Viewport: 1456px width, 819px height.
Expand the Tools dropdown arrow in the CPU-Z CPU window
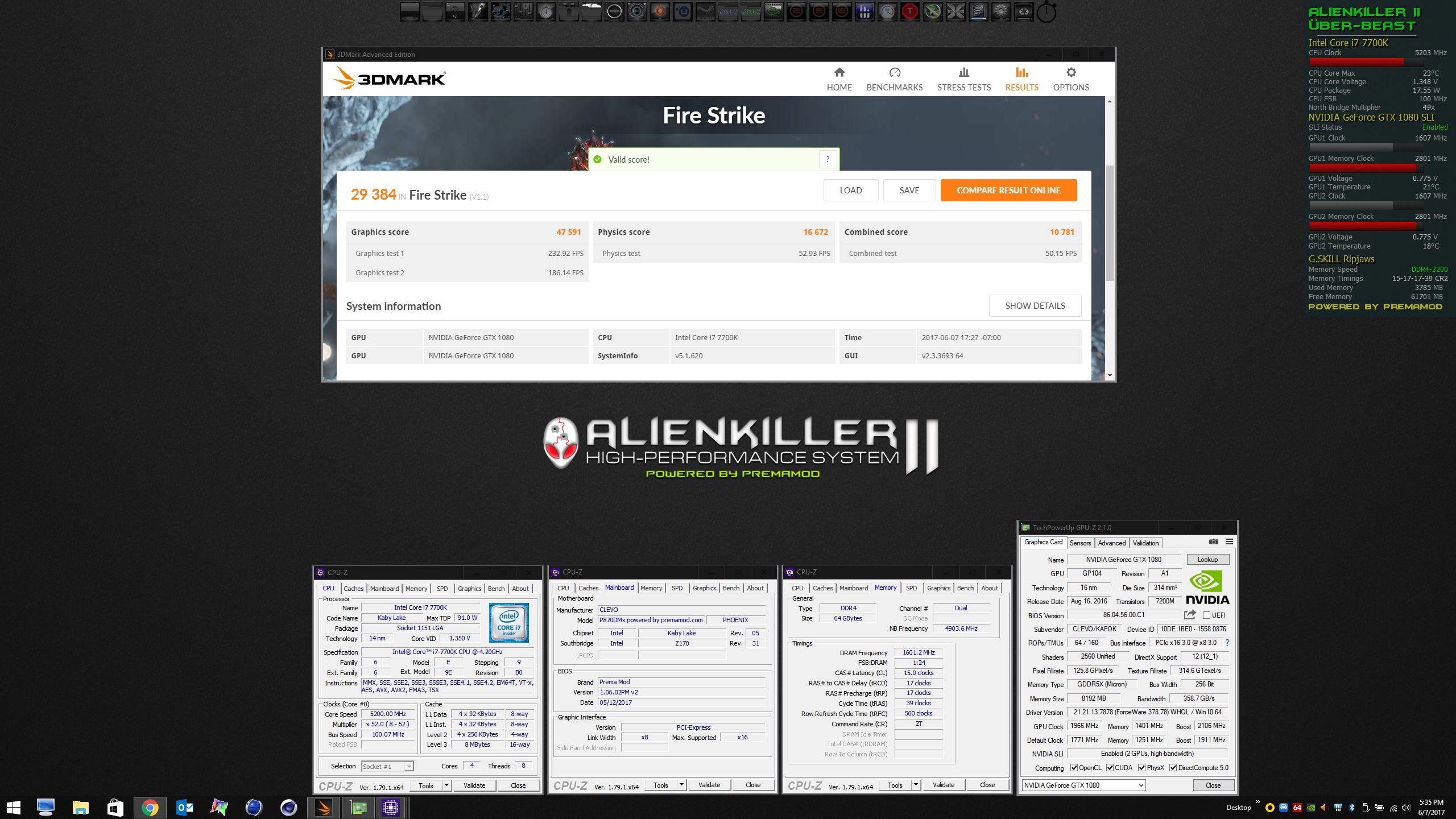coord(446,785)
